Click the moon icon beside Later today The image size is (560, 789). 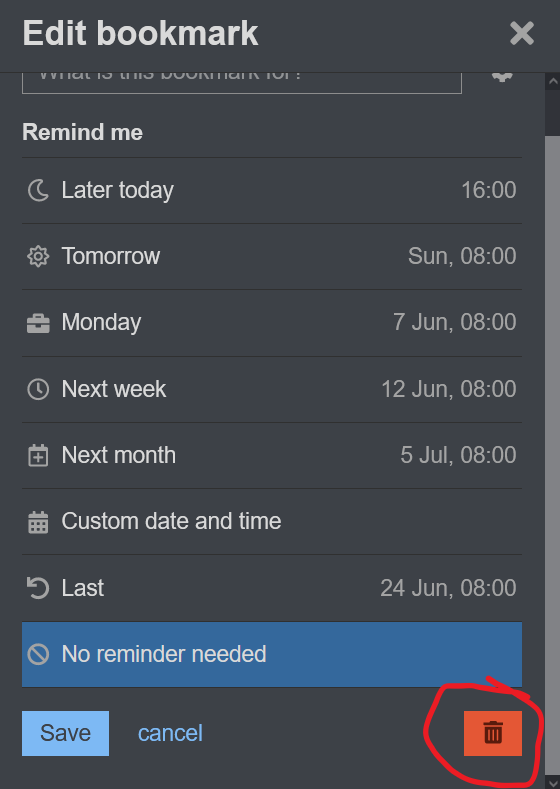[38, 191]
